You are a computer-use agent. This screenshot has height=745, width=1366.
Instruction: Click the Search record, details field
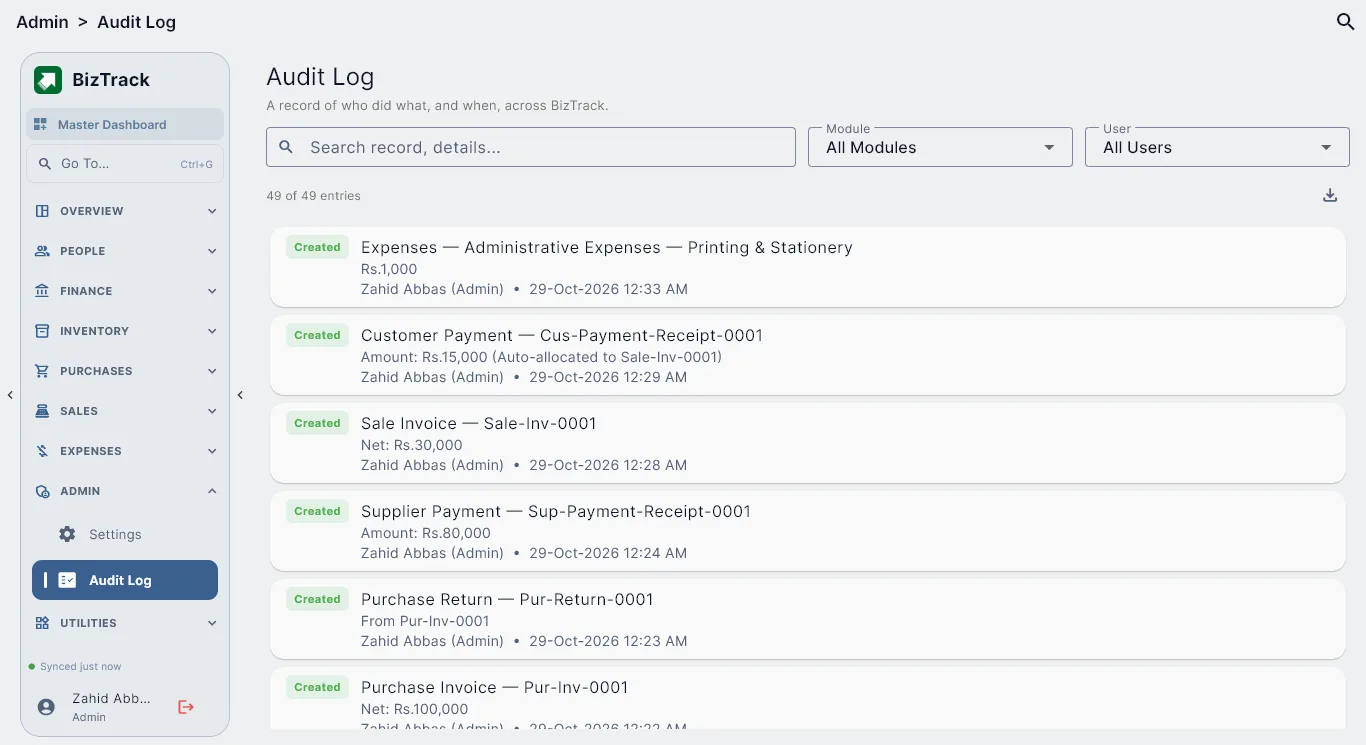point(531,147)
